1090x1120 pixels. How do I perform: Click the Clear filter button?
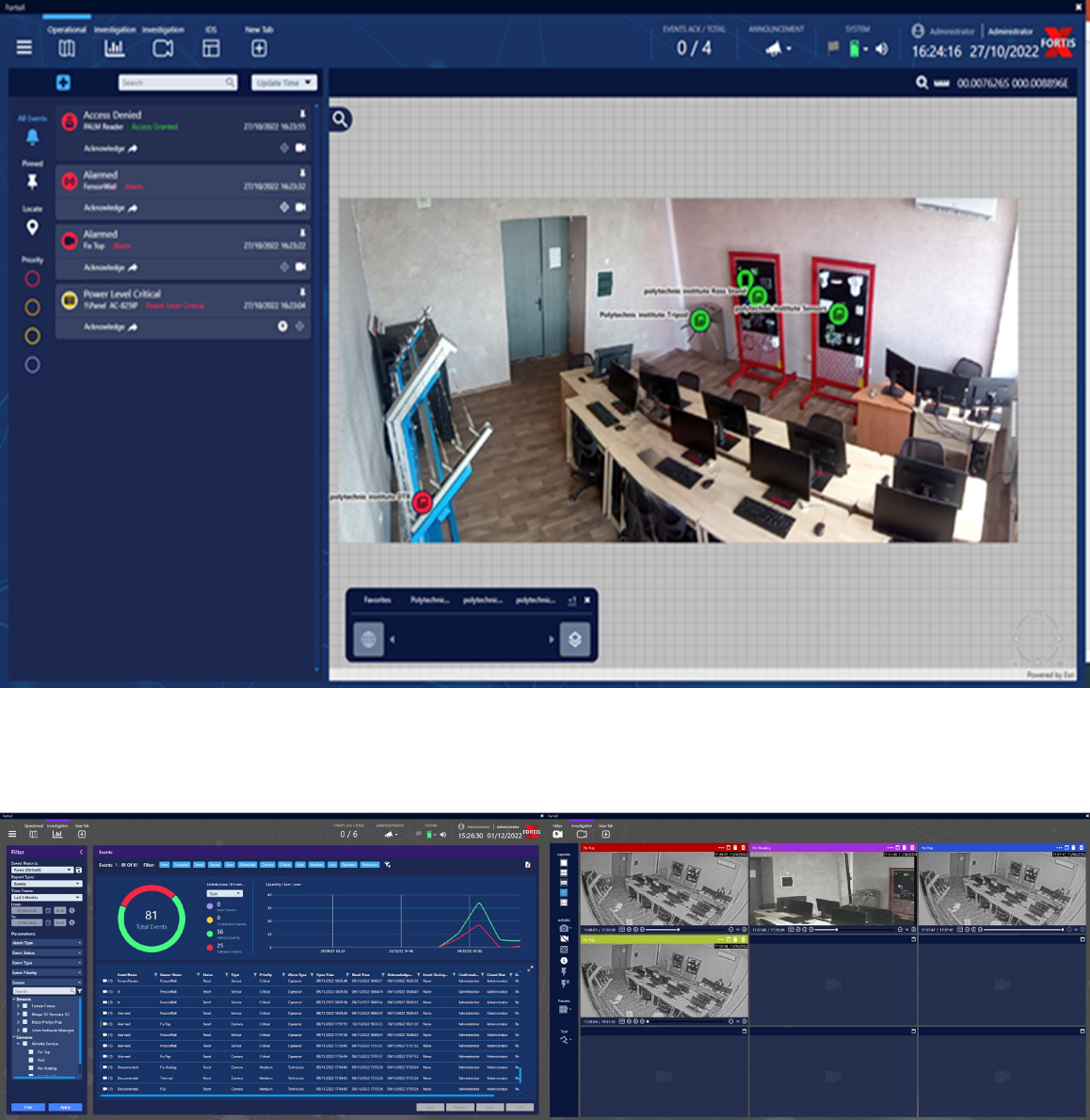pos(28,1107)
